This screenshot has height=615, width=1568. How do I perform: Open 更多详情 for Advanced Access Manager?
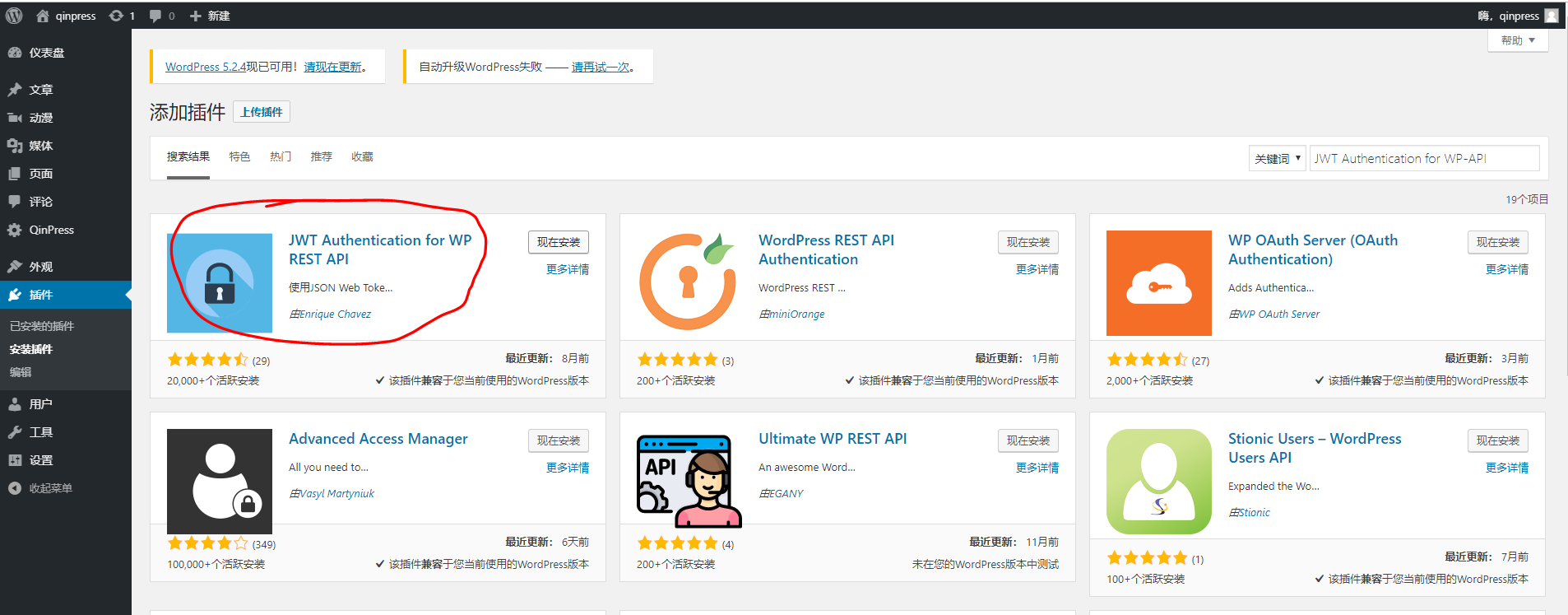pyautogui.click(x=568, y=468)
